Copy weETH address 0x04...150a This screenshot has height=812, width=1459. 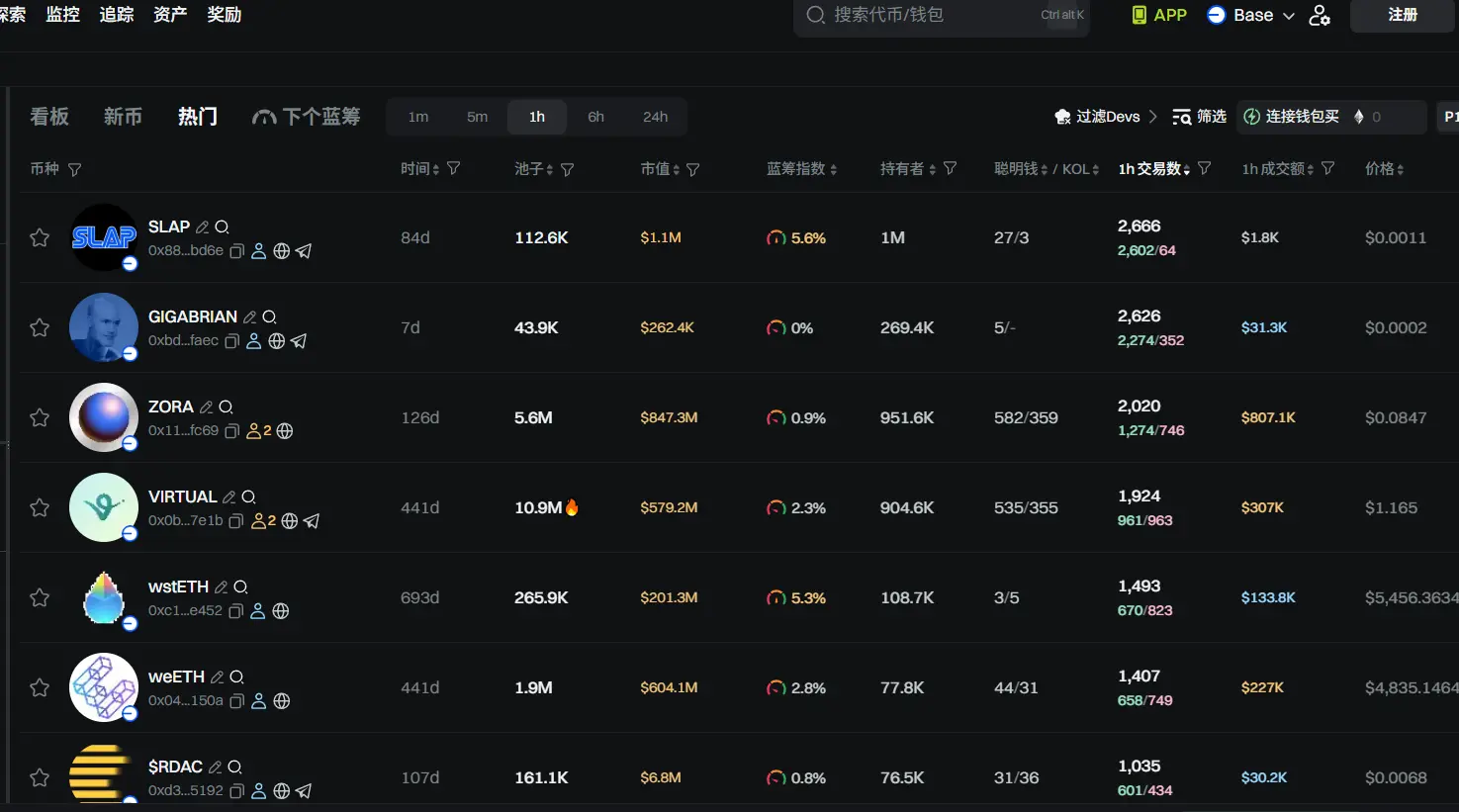pyautogui.click(x=236, y=701)
